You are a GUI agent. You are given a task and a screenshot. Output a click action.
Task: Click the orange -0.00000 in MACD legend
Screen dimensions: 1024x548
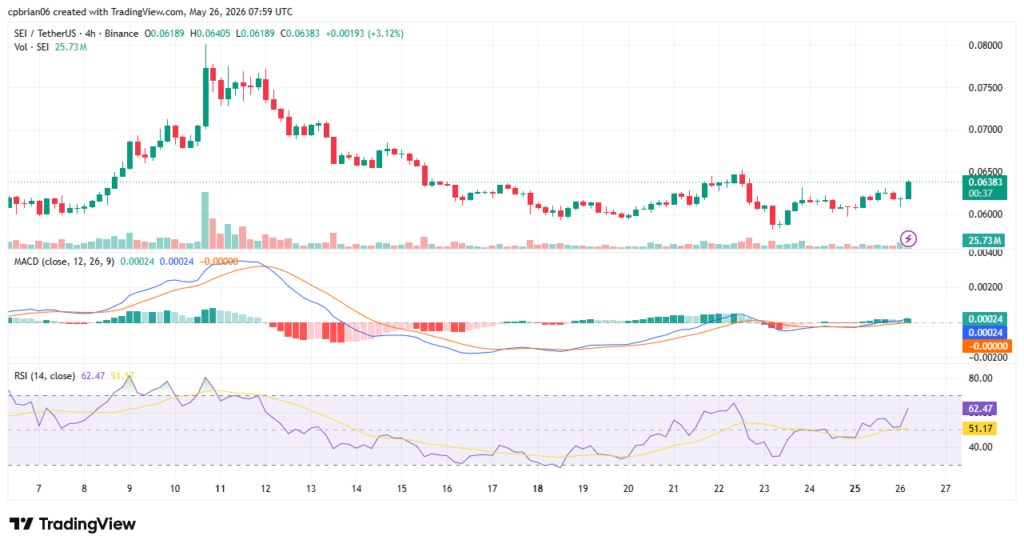[x=218, y=261]
